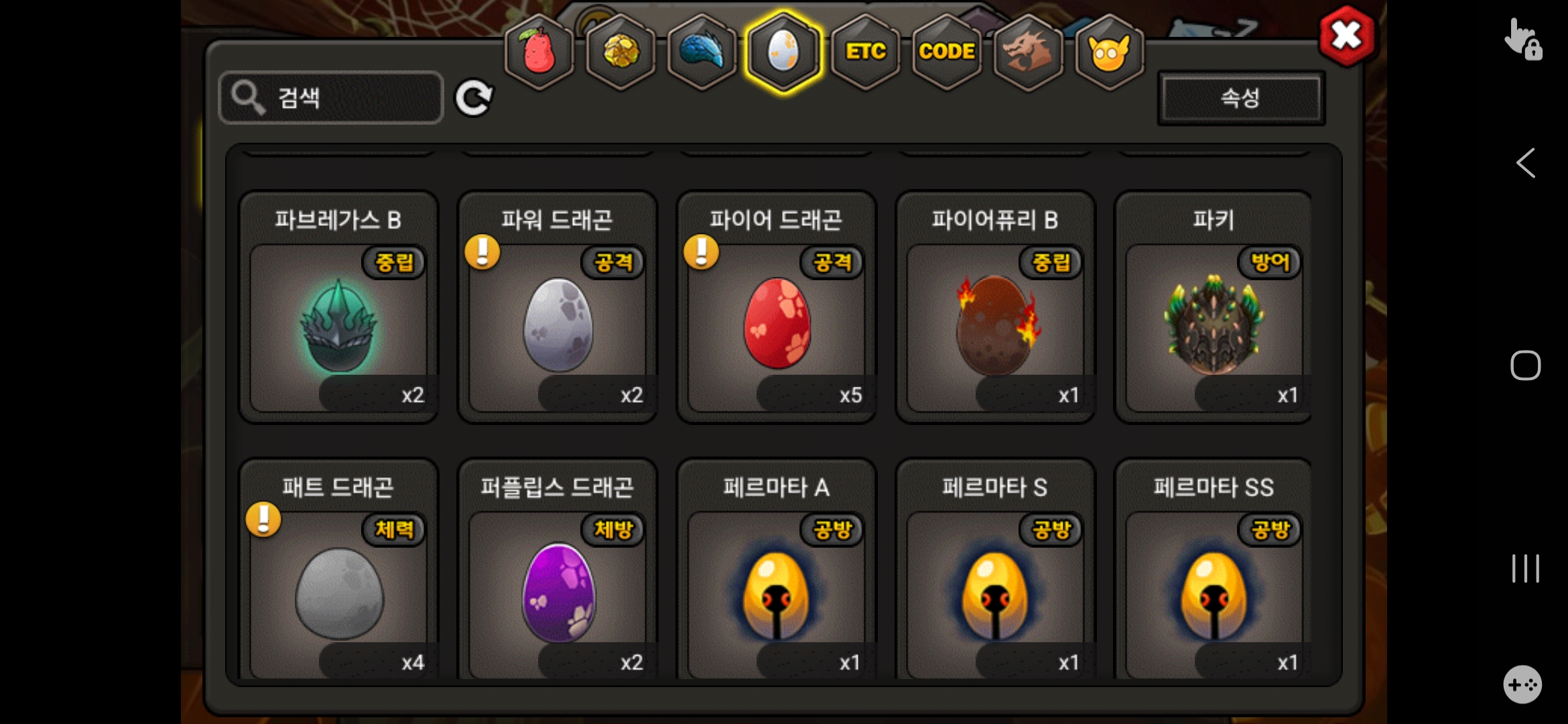
Task: Select the 파브레가스 B egg
Action: (338, 308)
